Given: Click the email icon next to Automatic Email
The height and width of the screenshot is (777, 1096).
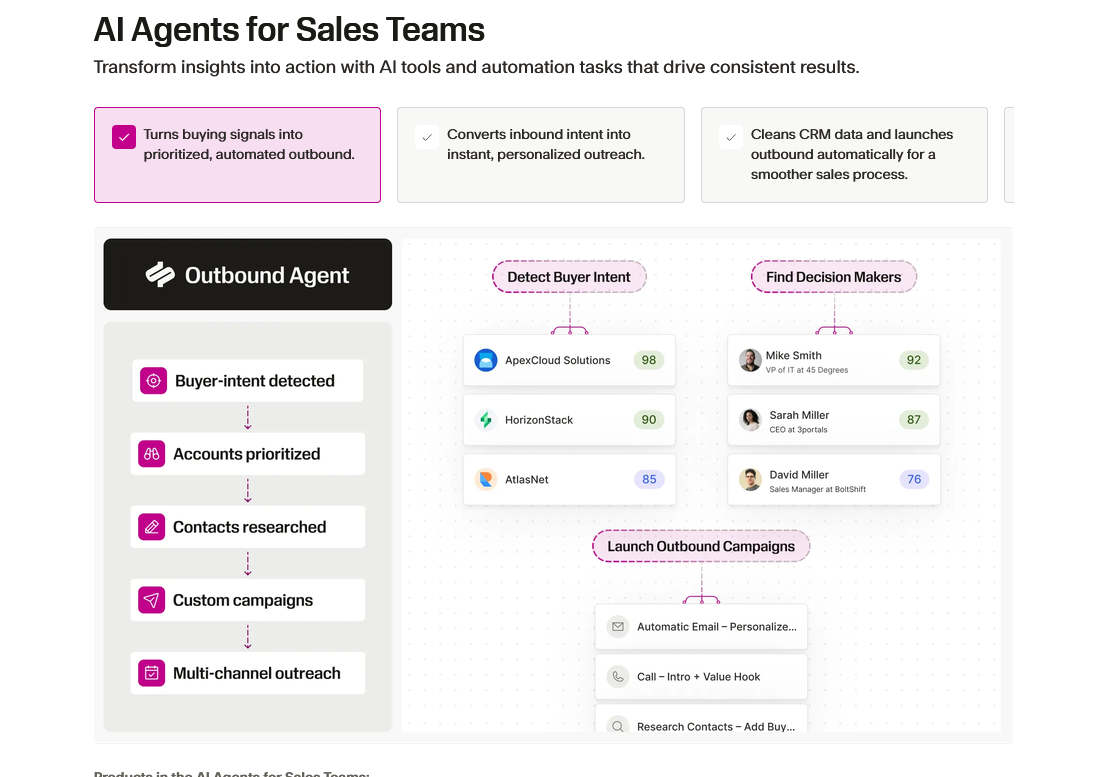Looking at the screenshot, I should click(618, 627).
